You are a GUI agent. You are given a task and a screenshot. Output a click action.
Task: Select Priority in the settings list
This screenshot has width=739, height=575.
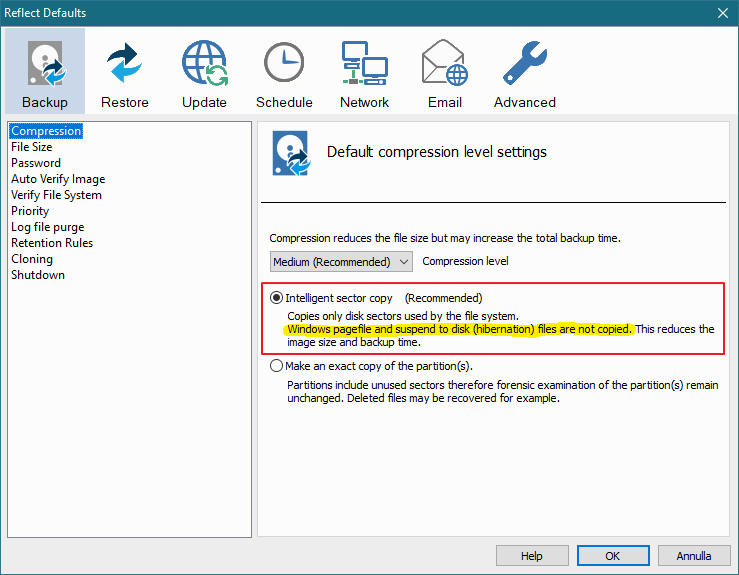pos(30,211)
